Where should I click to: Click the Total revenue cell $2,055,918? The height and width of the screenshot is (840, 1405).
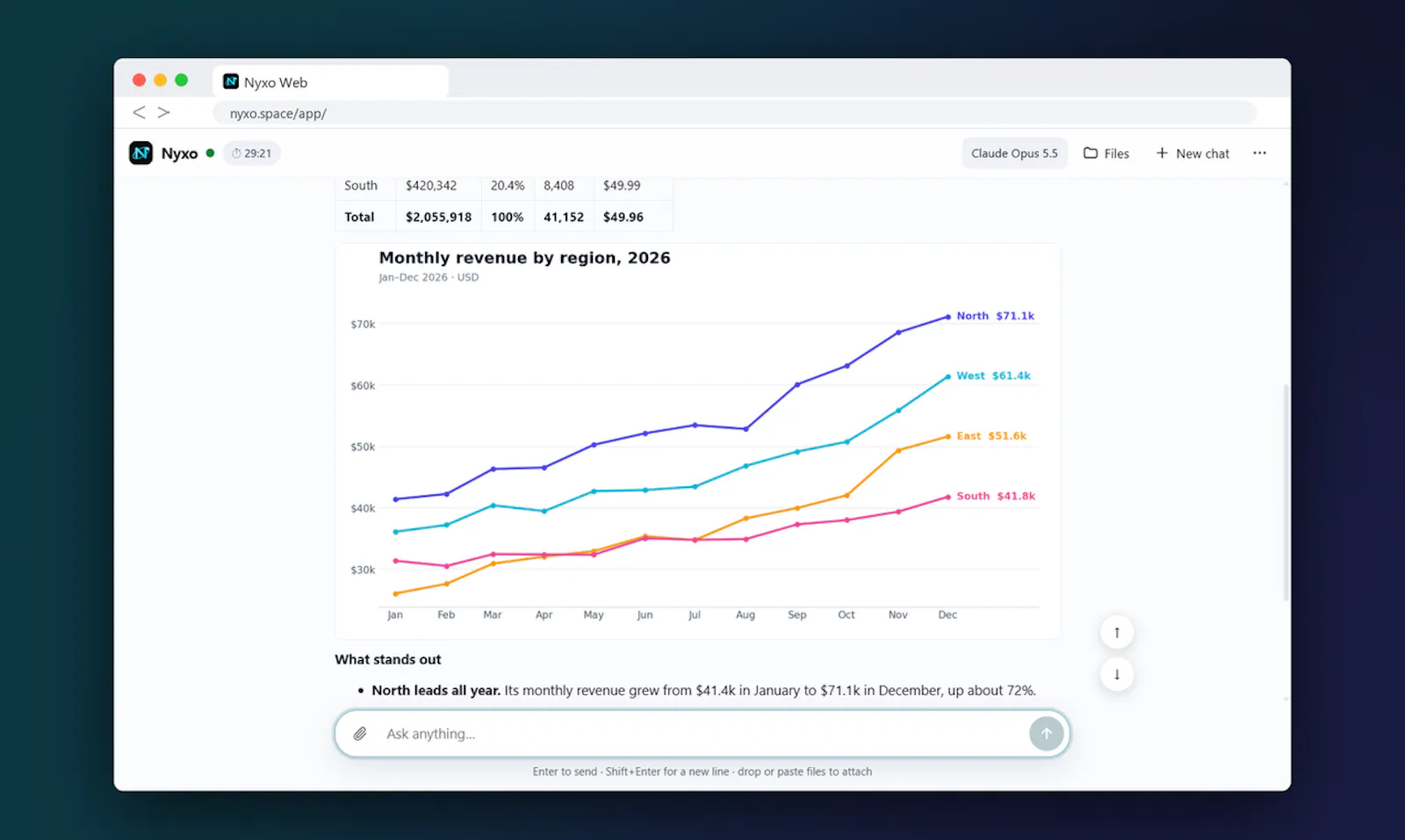[x=438, y=217]
